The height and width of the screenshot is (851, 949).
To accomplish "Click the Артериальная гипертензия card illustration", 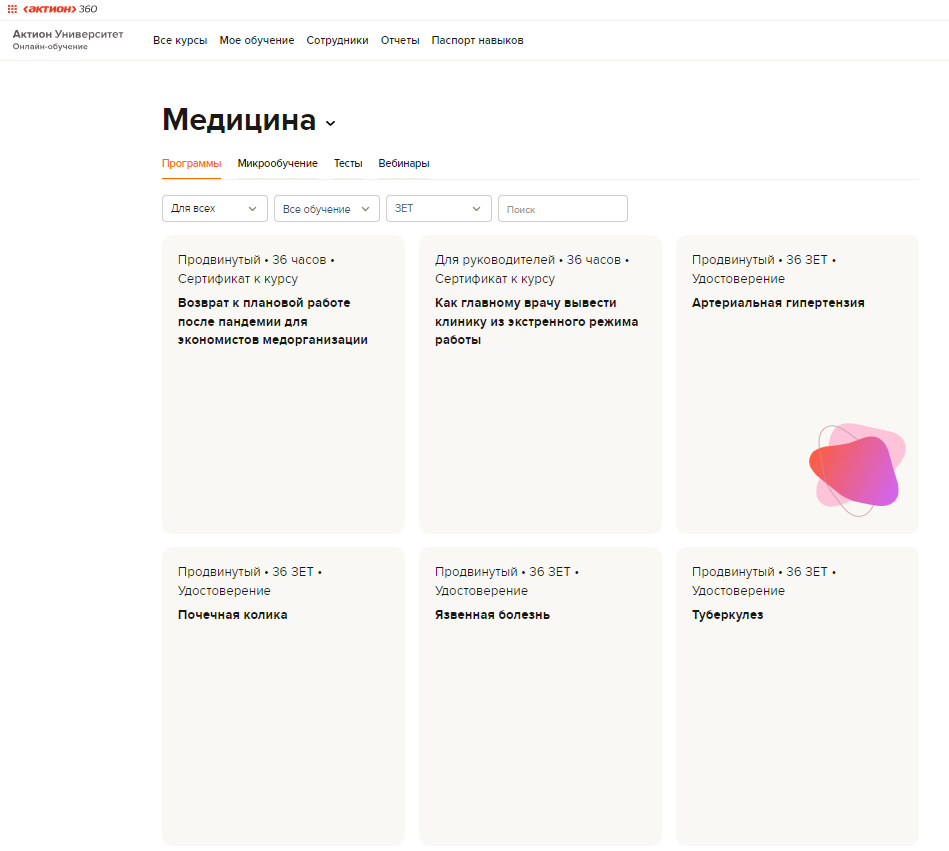I will (855, 469).
